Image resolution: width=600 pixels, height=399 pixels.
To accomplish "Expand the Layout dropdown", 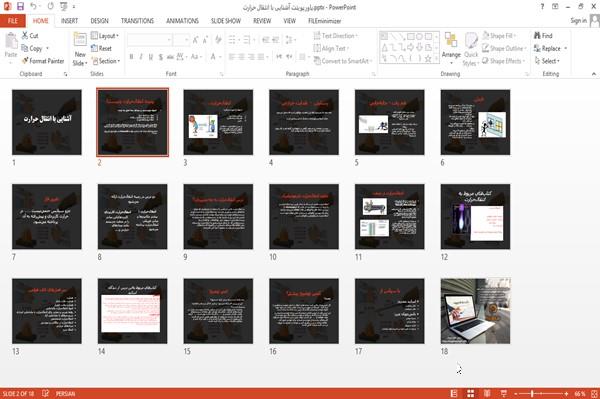I will (x=105, y=36).
